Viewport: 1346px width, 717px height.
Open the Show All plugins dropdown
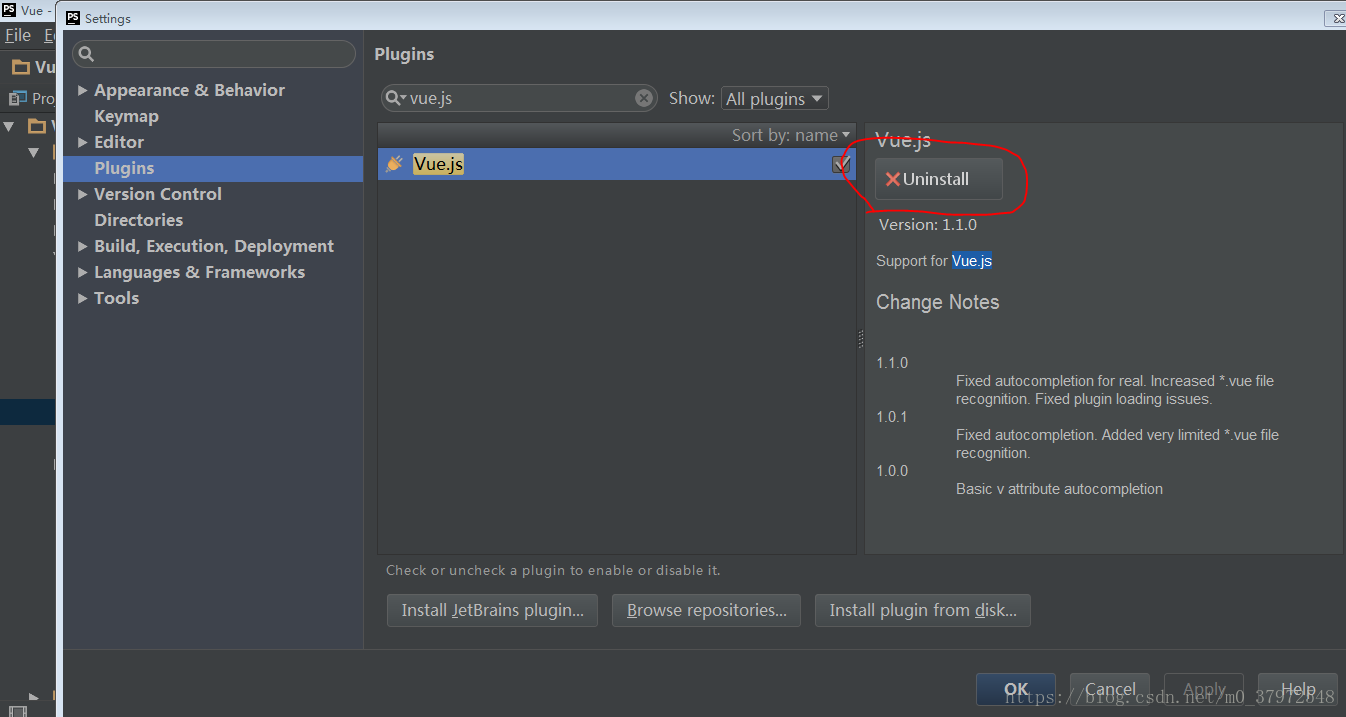point(774,98)
